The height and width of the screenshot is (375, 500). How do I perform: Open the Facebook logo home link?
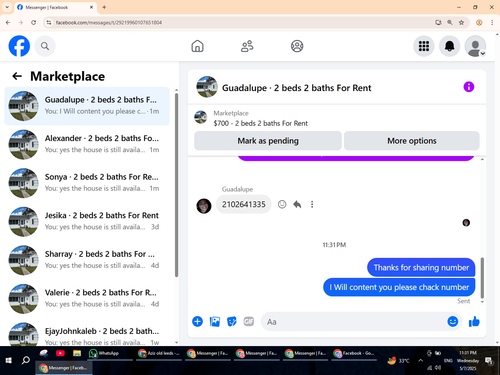19,46
